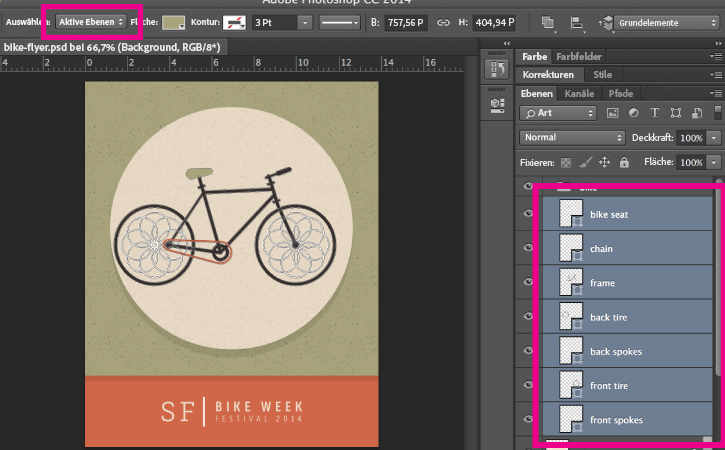The height and width of the screenshot is (450, 725).
Task: Click the lock transparent pixels icon
Action: [x=566, y=162]
